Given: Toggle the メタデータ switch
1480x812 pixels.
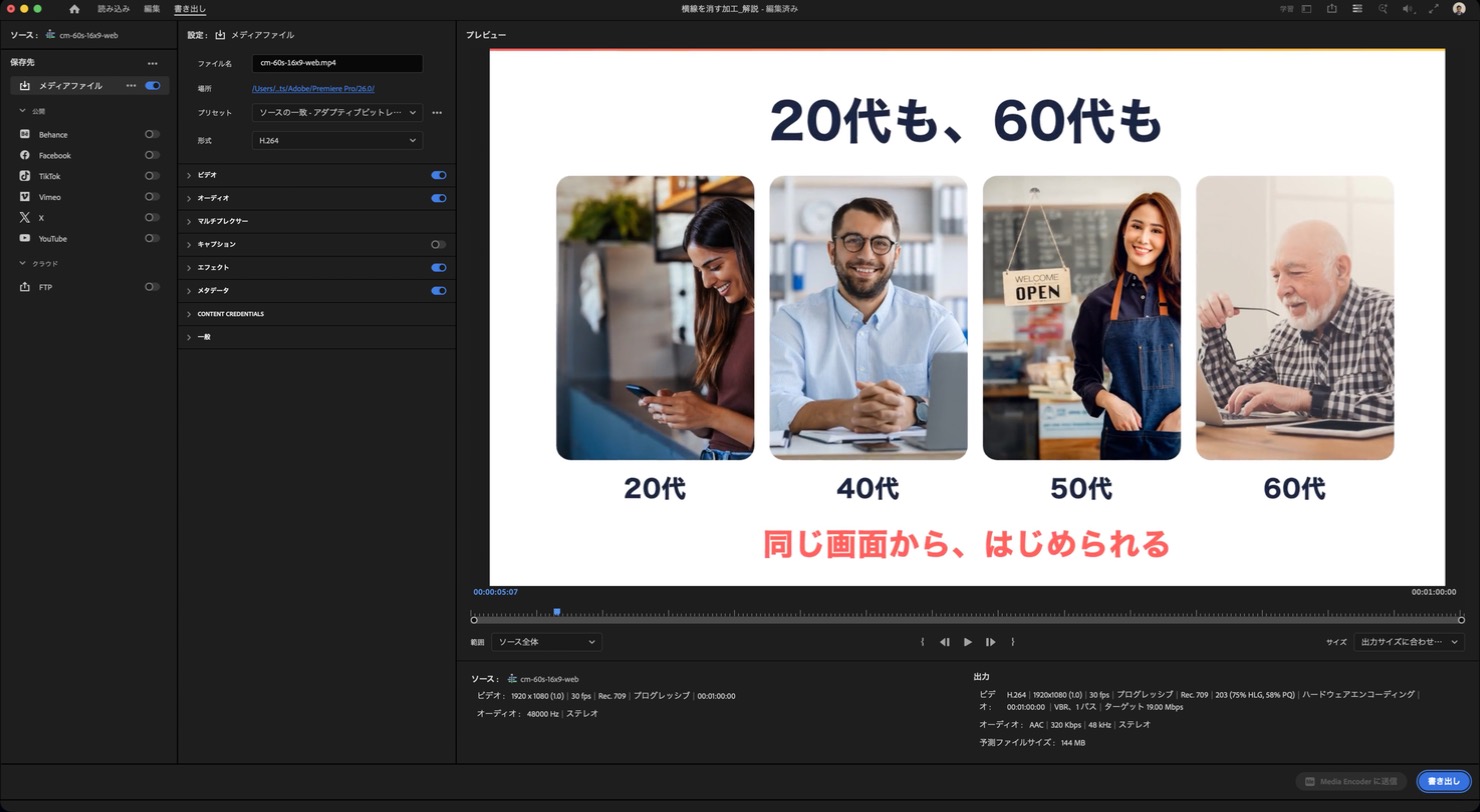Looking at the screenshot, I should point(438,291).
